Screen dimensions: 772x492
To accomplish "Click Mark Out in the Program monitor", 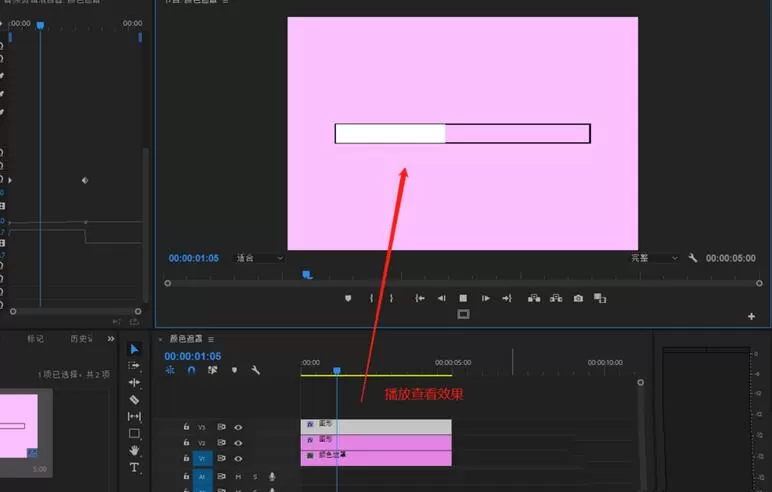I will [x=391, y=298].
